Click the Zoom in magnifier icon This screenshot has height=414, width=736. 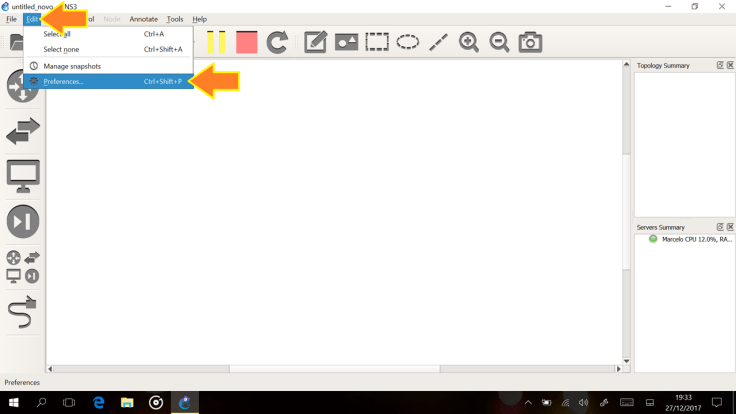click(469, 42)
